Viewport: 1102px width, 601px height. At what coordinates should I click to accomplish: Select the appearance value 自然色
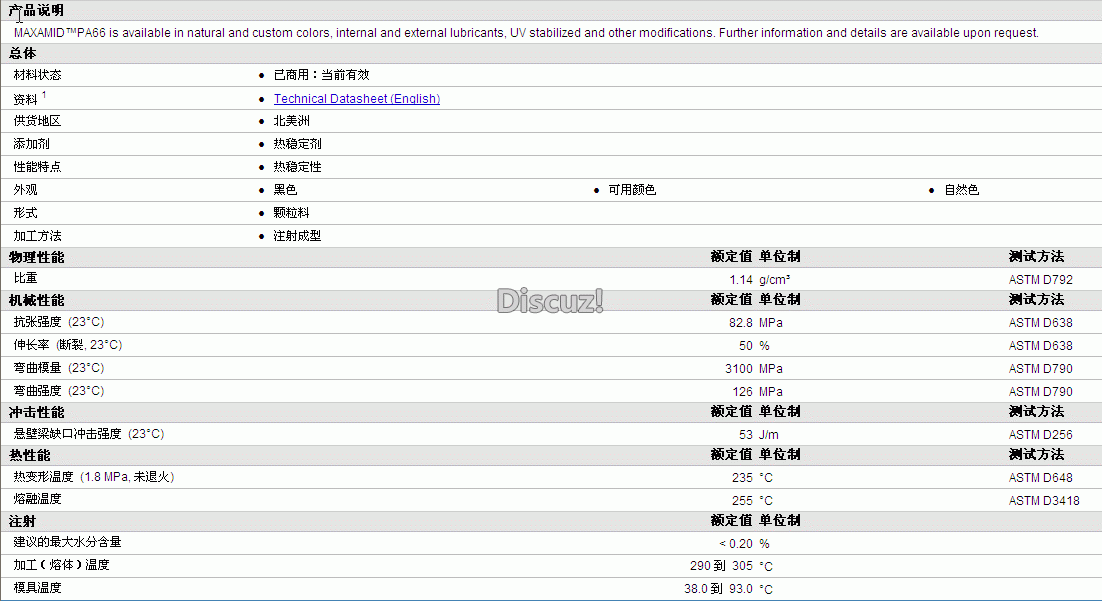tap(961, 190)
